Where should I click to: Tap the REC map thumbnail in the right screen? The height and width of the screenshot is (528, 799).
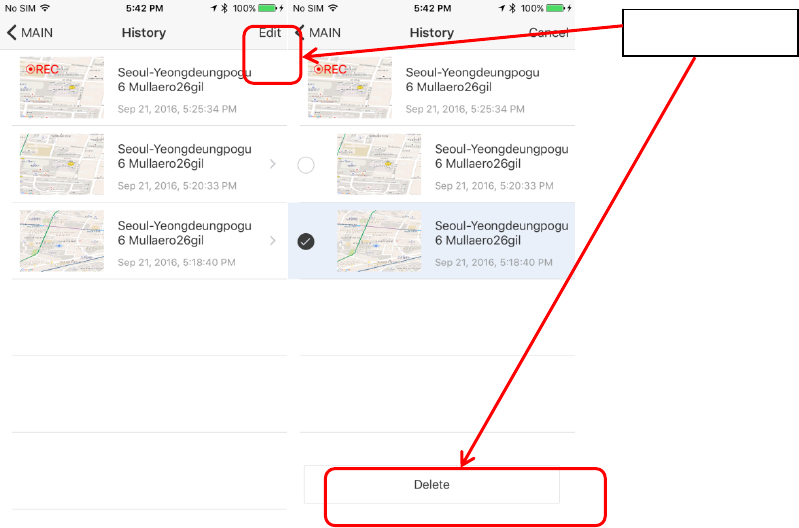350,88
